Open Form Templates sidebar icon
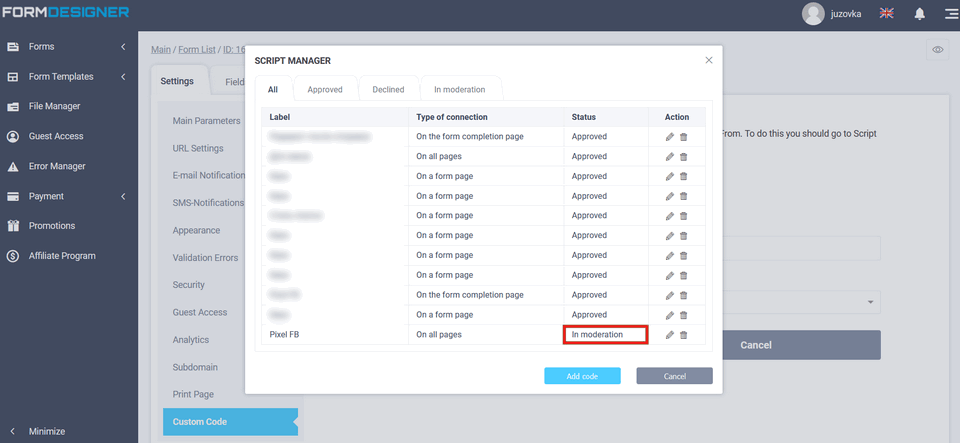The width and height of the screenshot is (960, 443). pos(12,76)
